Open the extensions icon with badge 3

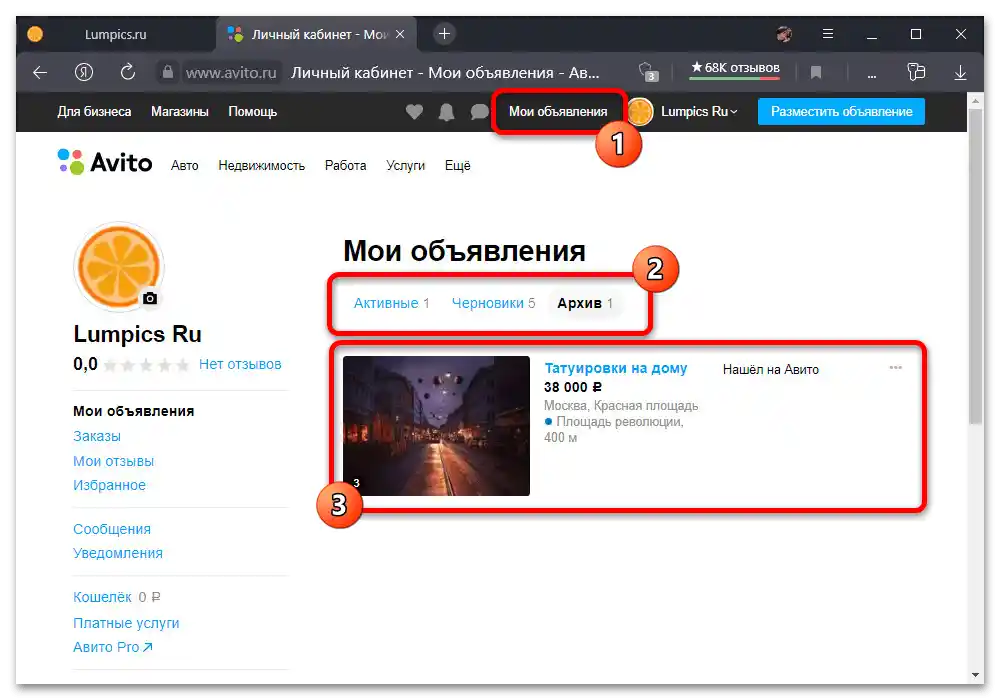pyautogui.click(x=647, y=72)
